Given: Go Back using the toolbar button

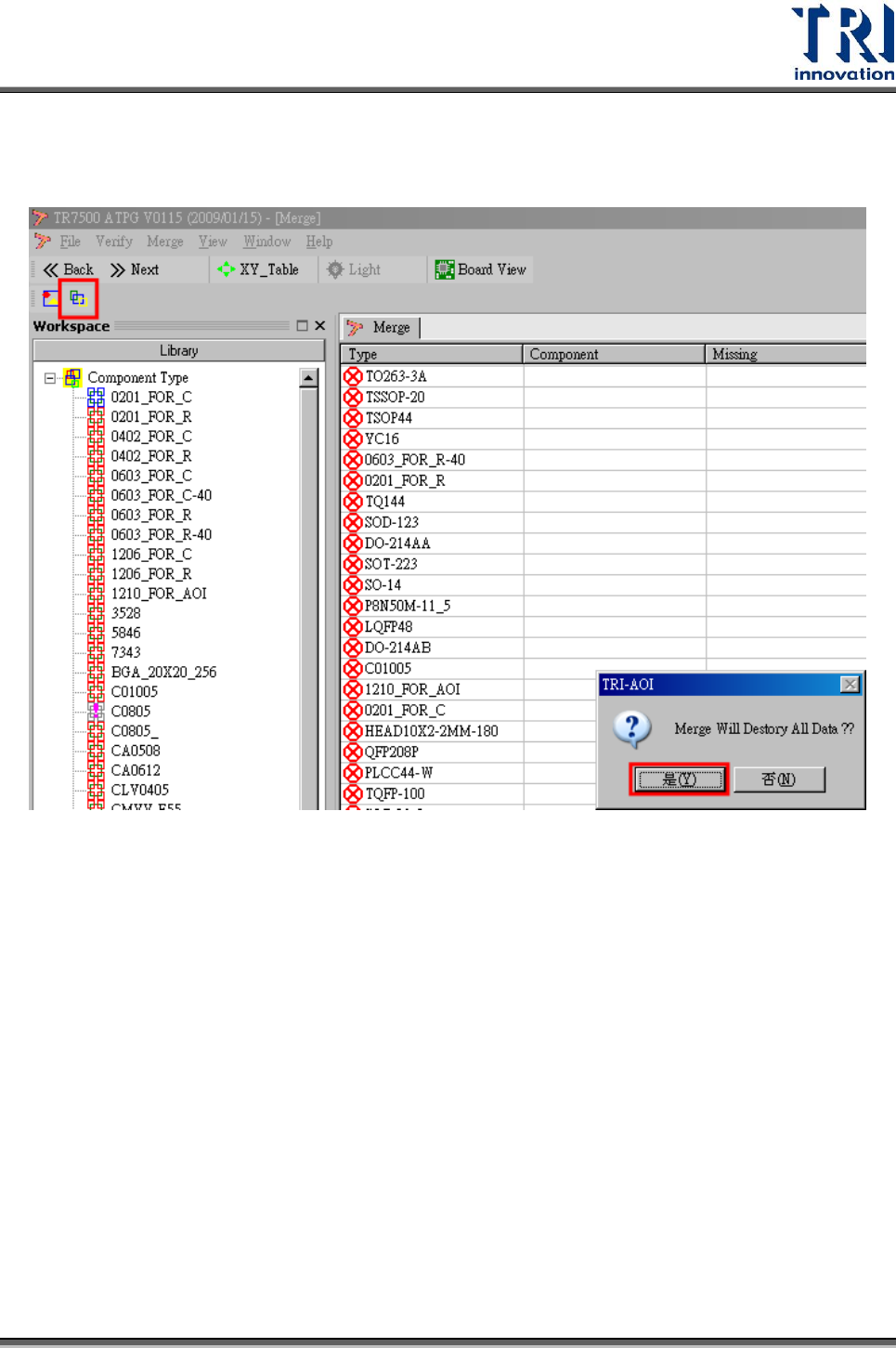Looking at the screenshot, I should click(68, 269).
